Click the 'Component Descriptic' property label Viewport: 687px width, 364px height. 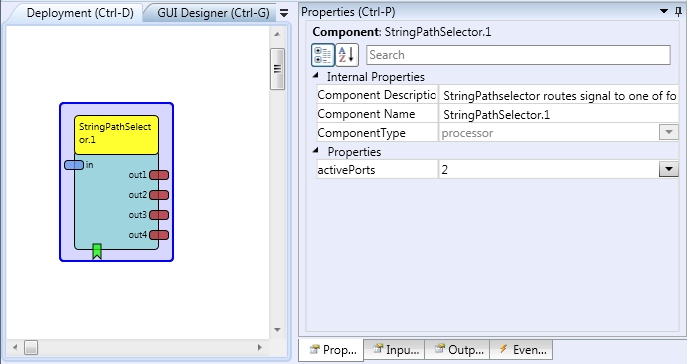click(x=377, y=95)
